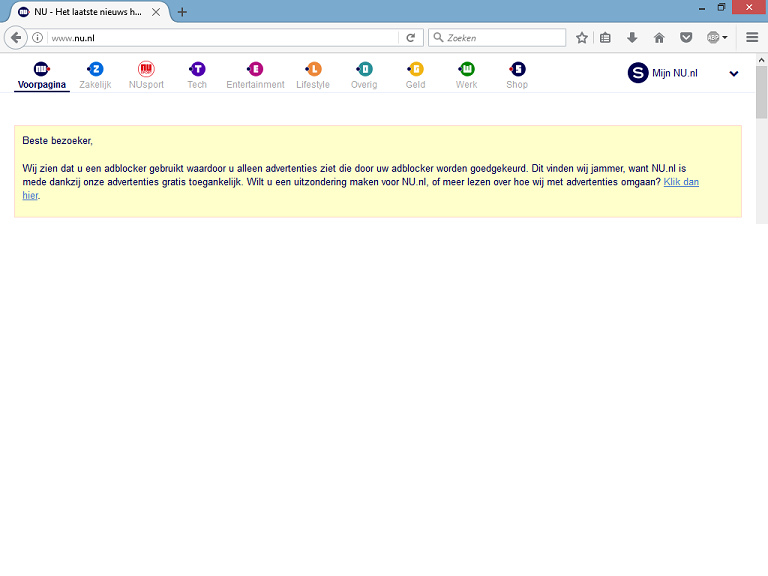Open the Zakelijk section
This screenshot has height=576, width=768.
click(95, 75)
